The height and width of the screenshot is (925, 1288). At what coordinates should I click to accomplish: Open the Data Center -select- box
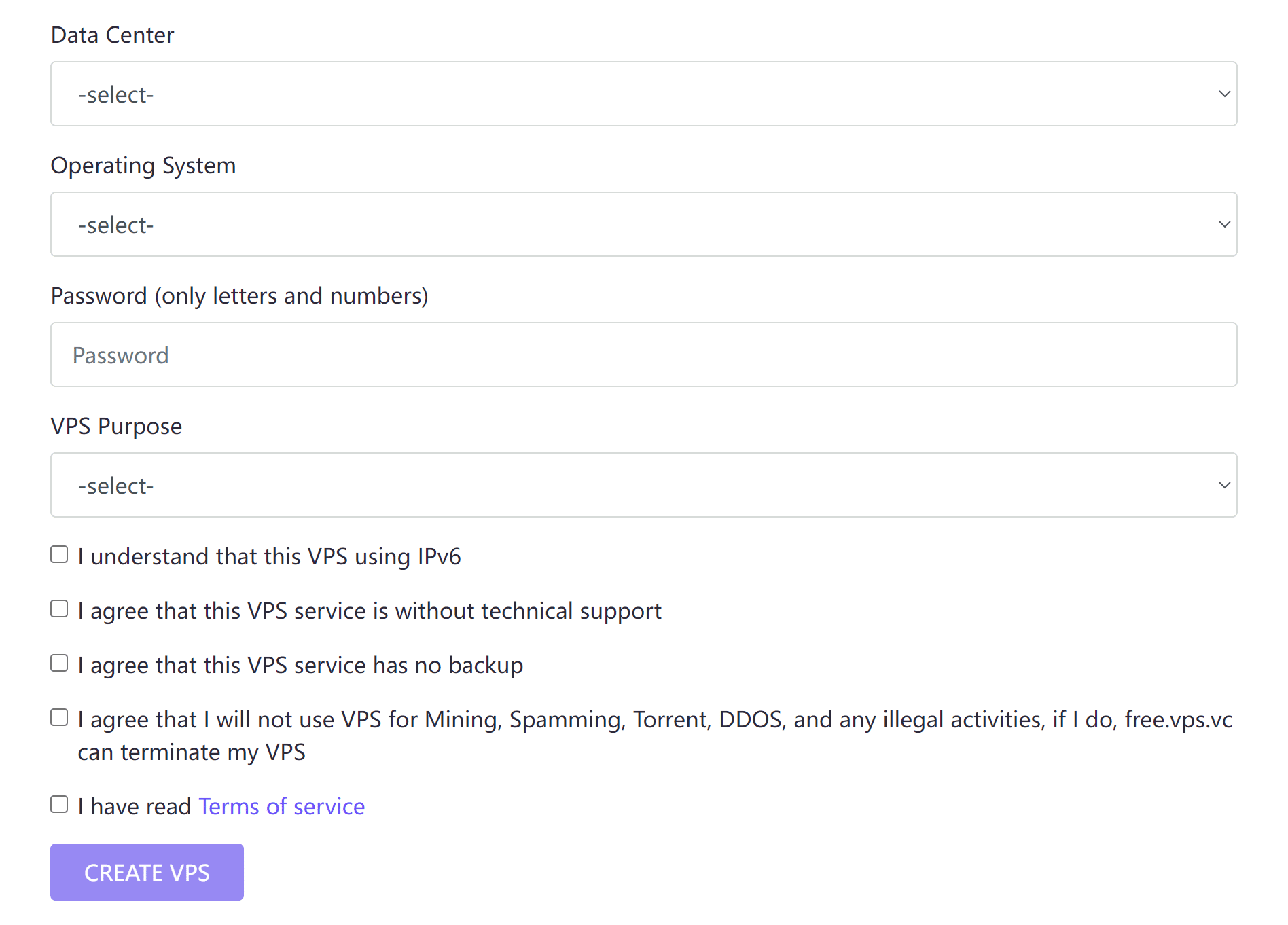click(x=643, y=94)
